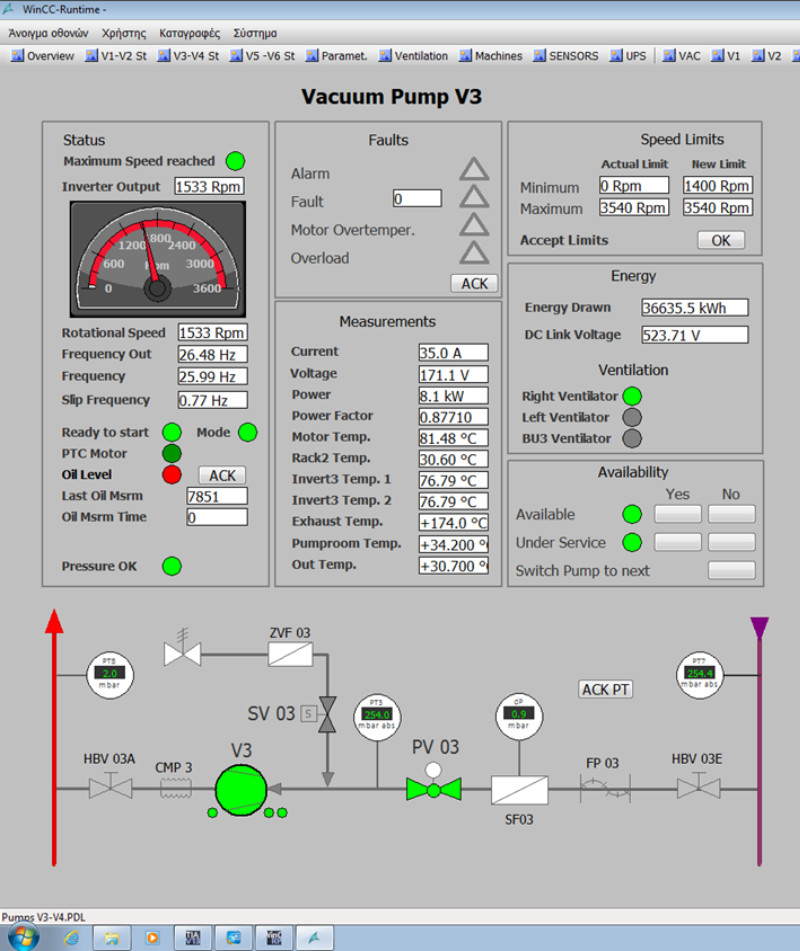The height and width of the screenshot is (951, 800).
Task: Click the Mode indicator light
Action: 247,432
